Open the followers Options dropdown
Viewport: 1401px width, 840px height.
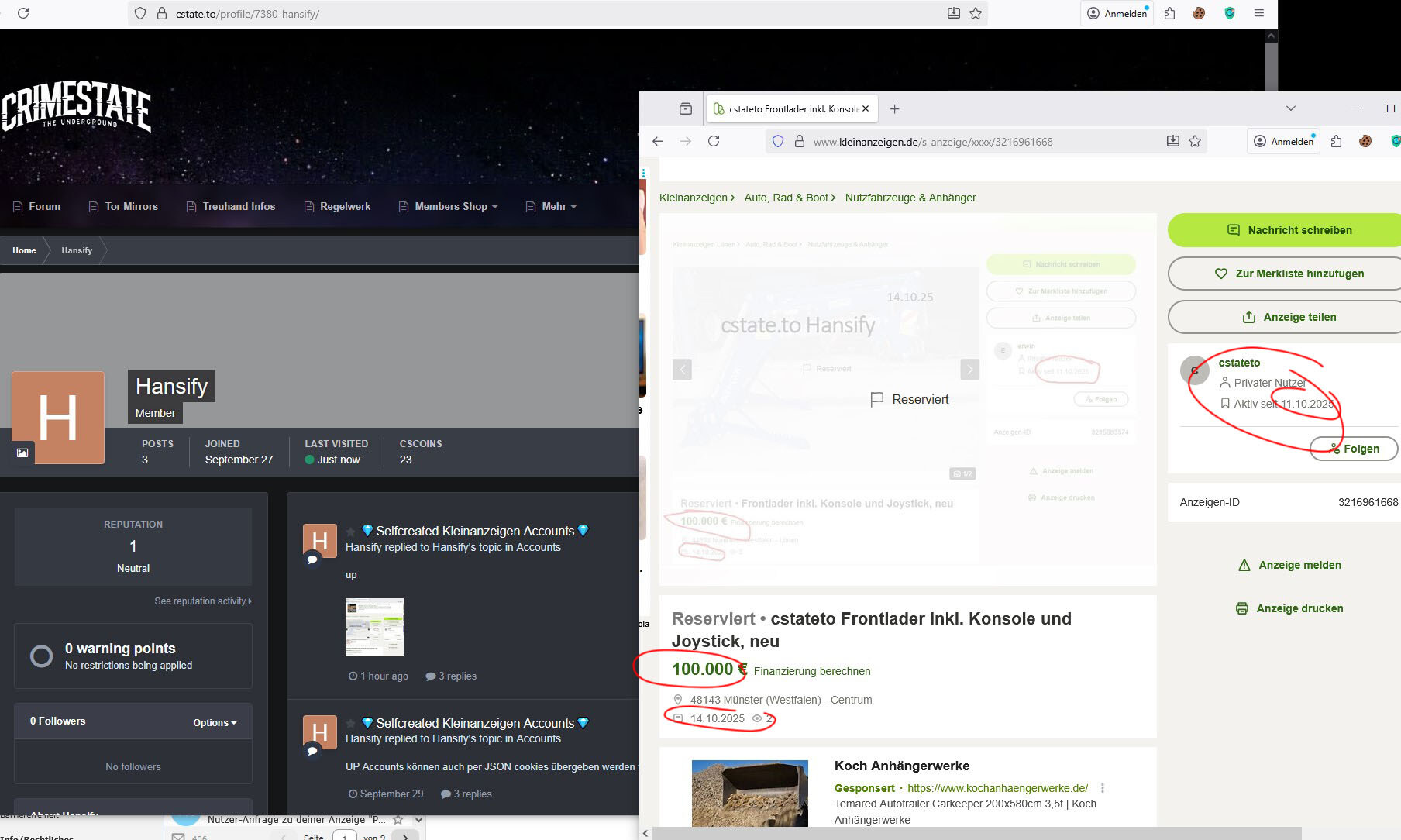click(x=215, y=722)
